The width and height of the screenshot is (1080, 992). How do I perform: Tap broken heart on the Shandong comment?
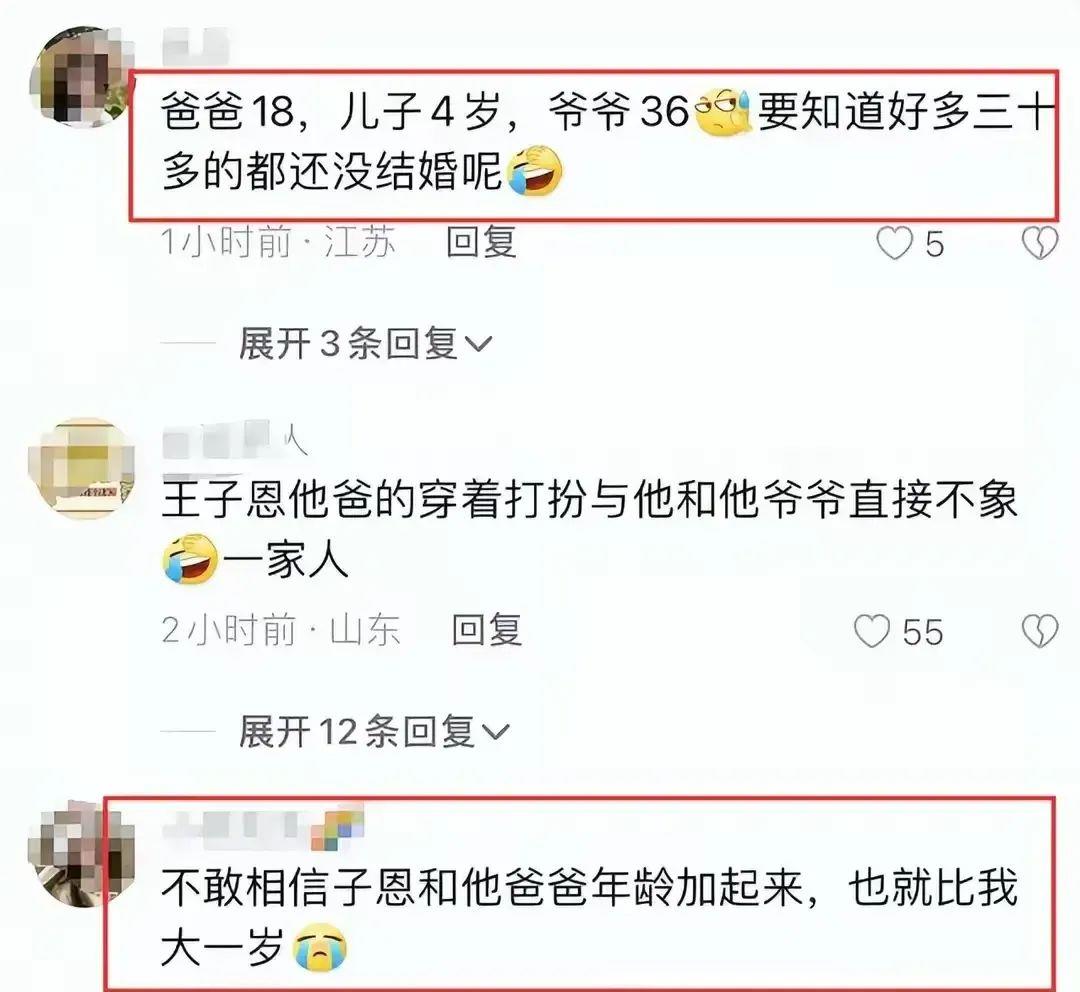(x=1039, y=631)
